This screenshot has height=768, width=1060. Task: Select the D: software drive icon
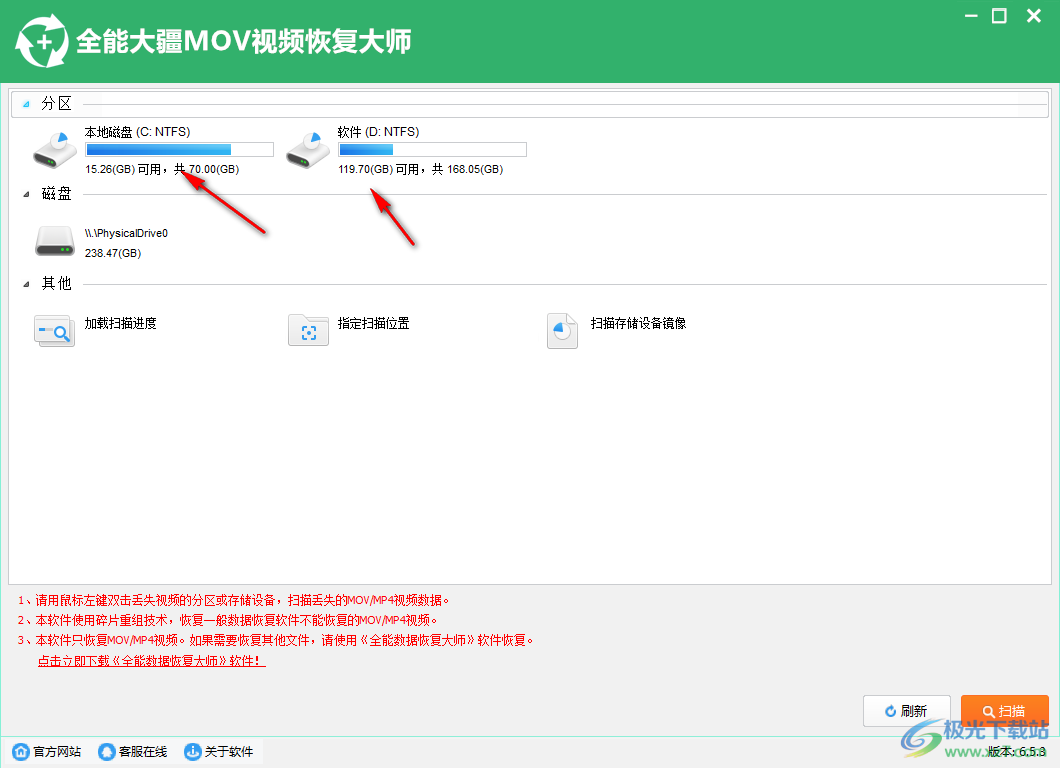pyautogui.click(x=308, y=150)
